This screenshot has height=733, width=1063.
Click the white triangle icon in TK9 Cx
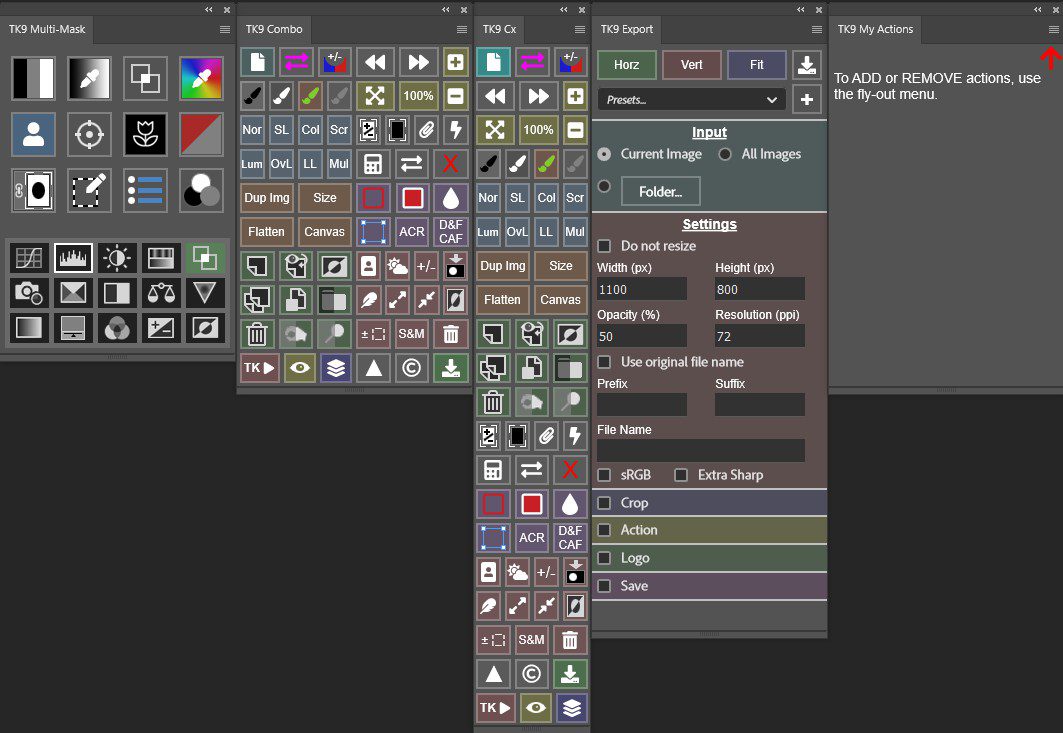coord(494,674)
